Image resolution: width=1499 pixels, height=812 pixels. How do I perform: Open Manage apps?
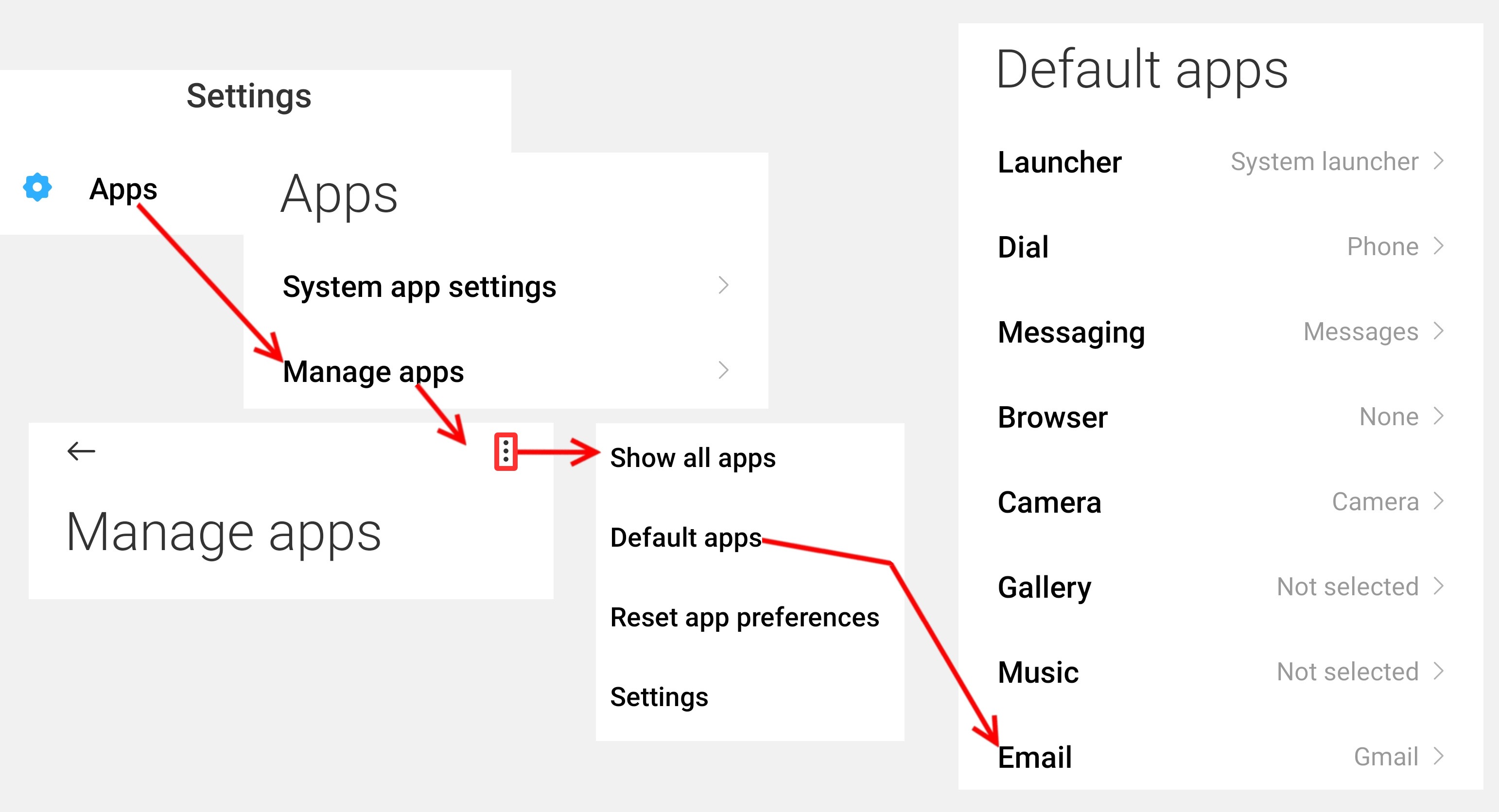coord(374,372)
